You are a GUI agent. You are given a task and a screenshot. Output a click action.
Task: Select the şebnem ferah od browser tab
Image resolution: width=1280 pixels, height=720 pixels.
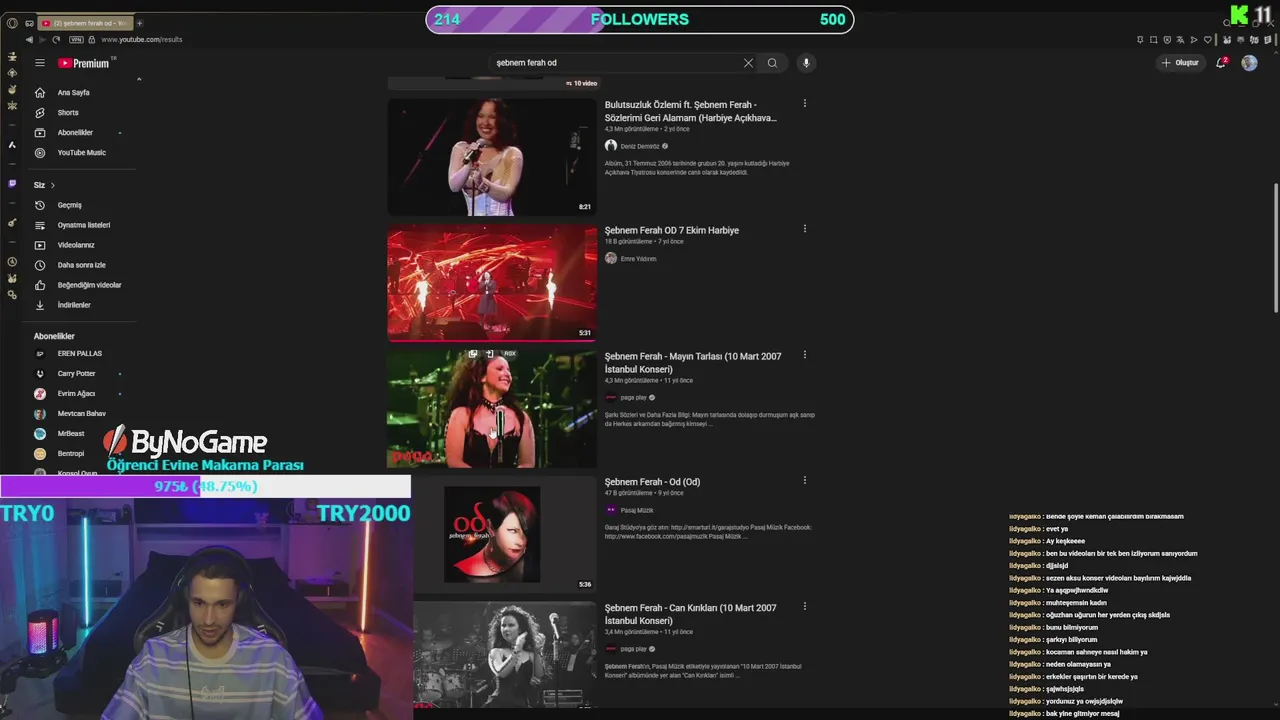(86, 23)
